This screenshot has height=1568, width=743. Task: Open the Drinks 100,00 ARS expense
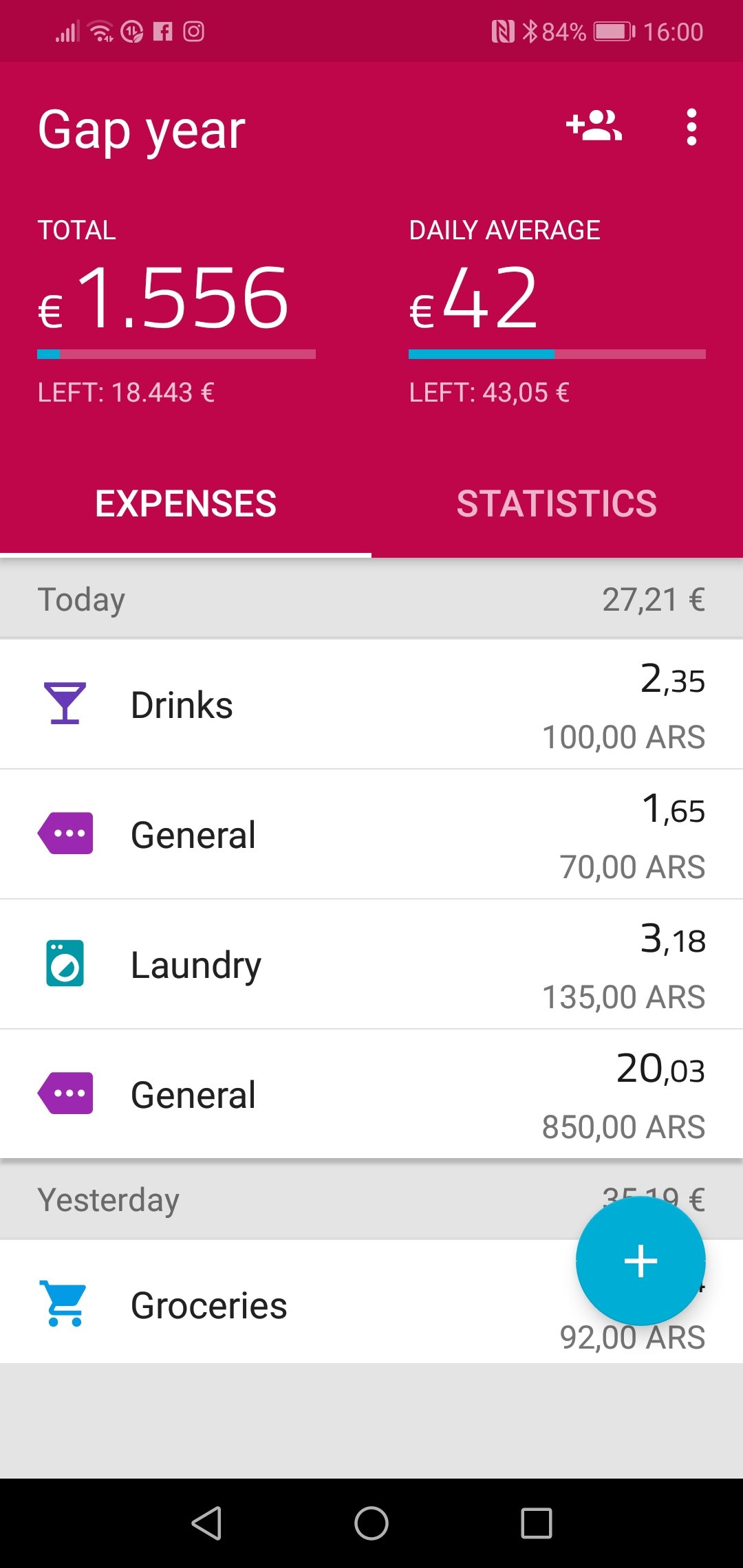tap(371, 704)
